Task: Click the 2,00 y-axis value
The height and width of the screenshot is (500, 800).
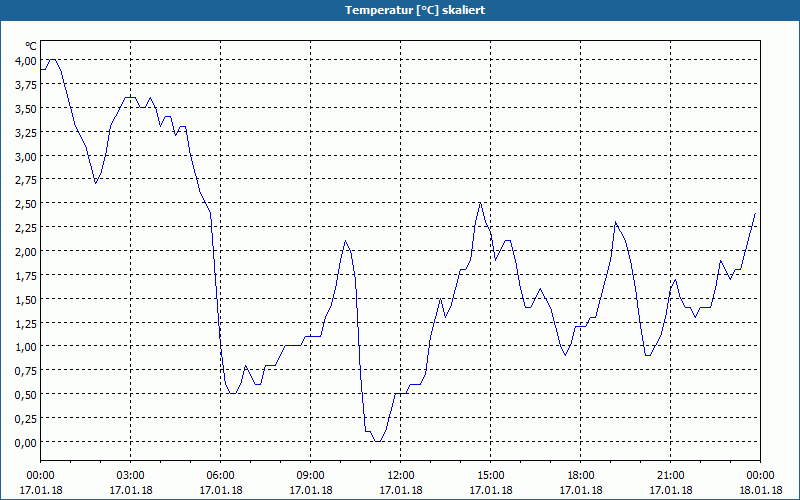Action: click(x=26, y=252)
